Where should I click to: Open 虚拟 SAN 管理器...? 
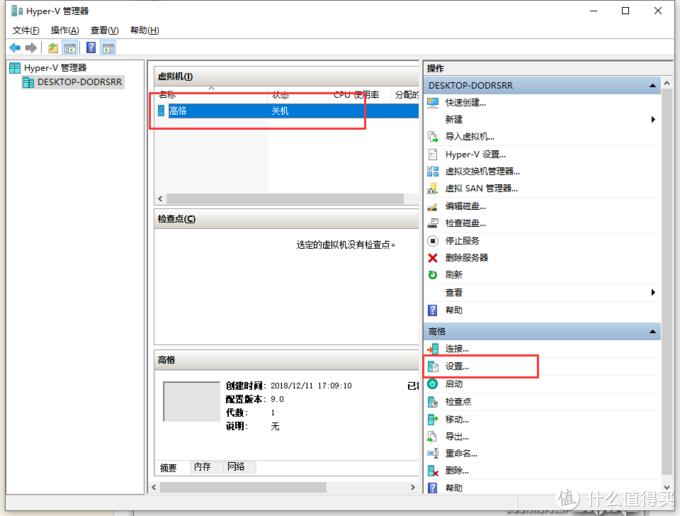[x=481, y=189]
